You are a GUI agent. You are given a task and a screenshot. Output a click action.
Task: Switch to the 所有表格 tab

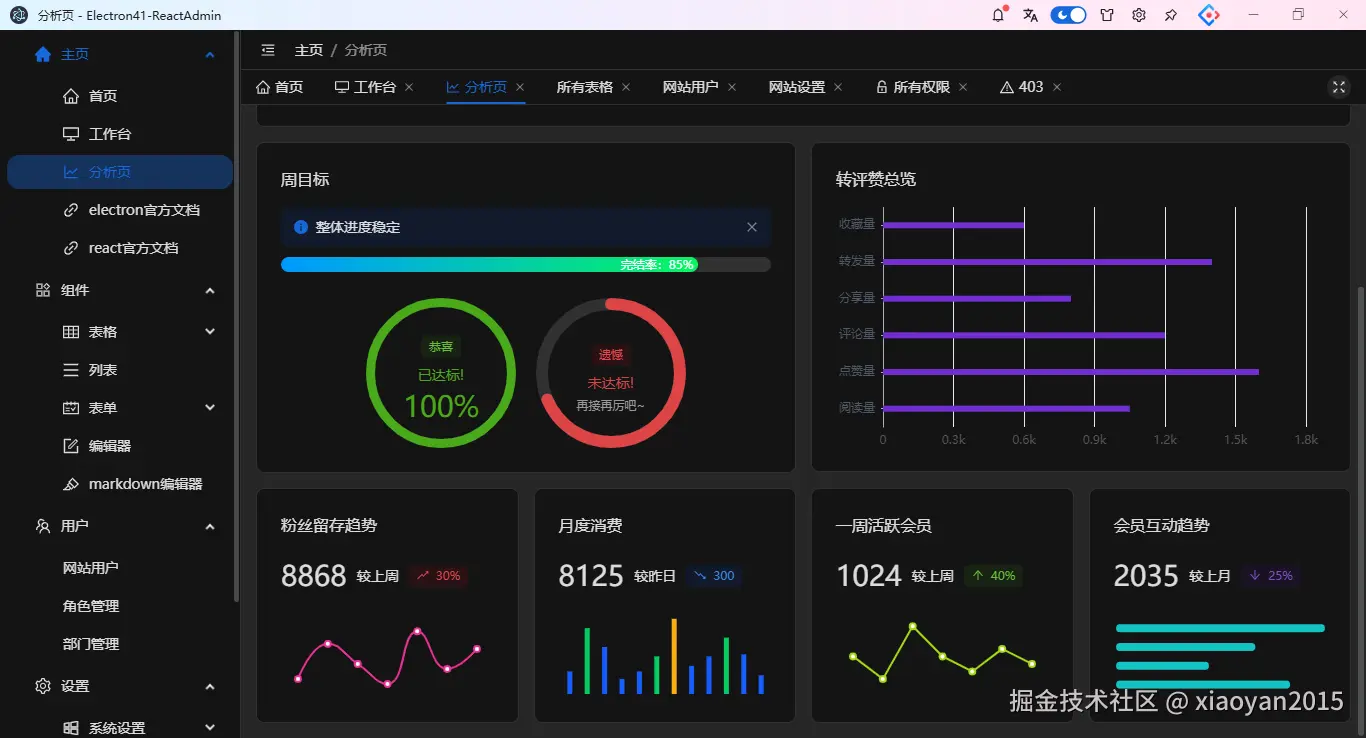pyautogui.click(x=585, y=87)
